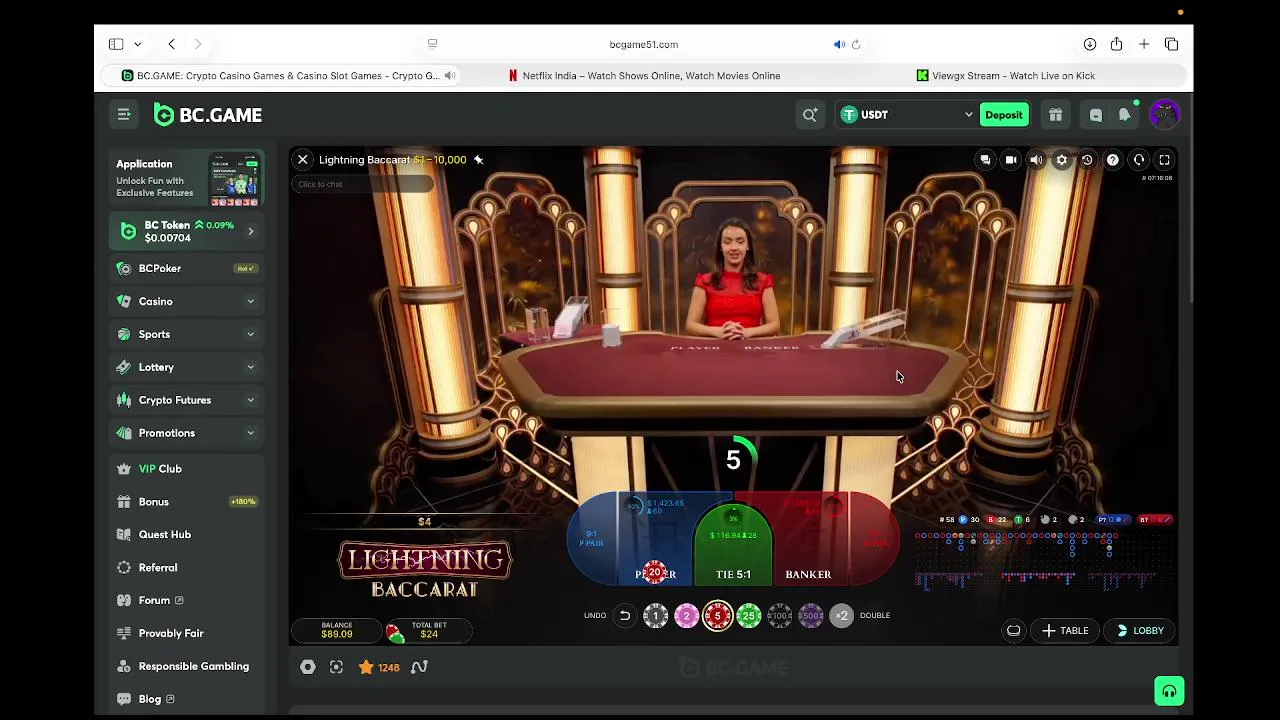1280x720 pixels.
Task: Close the Lightning Baccarat game
Action: click(303, 160)
